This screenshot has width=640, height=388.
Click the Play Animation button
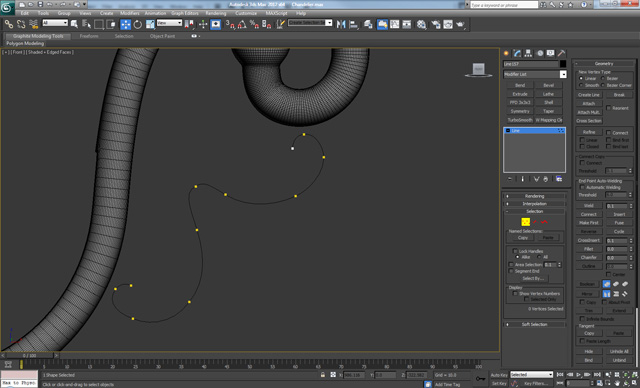pos(578,374)
